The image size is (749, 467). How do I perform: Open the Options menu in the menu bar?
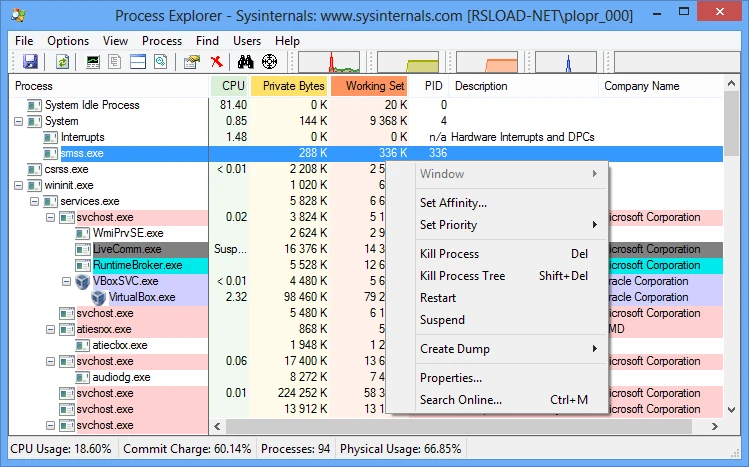68,41
